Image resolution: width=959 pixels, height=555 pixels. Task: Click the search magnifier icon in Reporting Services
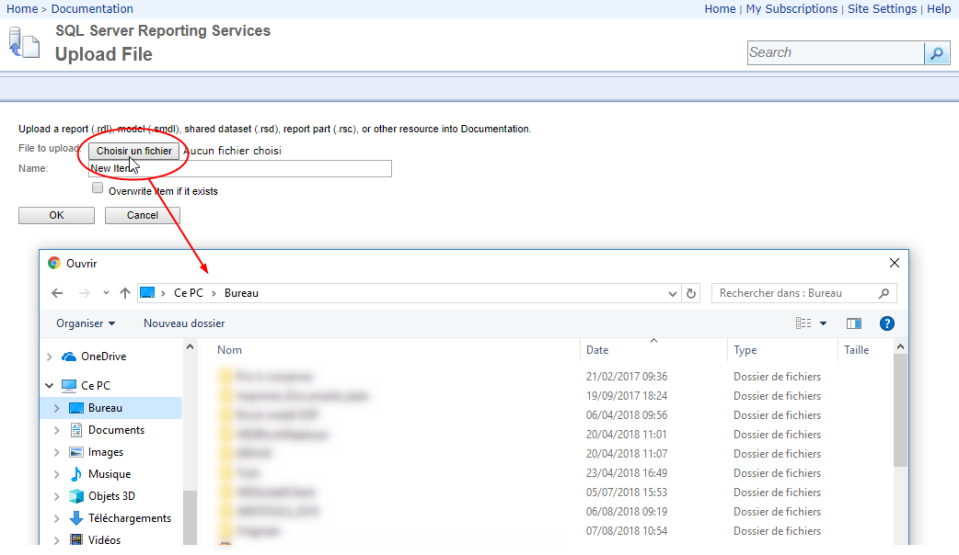point(937,53)
